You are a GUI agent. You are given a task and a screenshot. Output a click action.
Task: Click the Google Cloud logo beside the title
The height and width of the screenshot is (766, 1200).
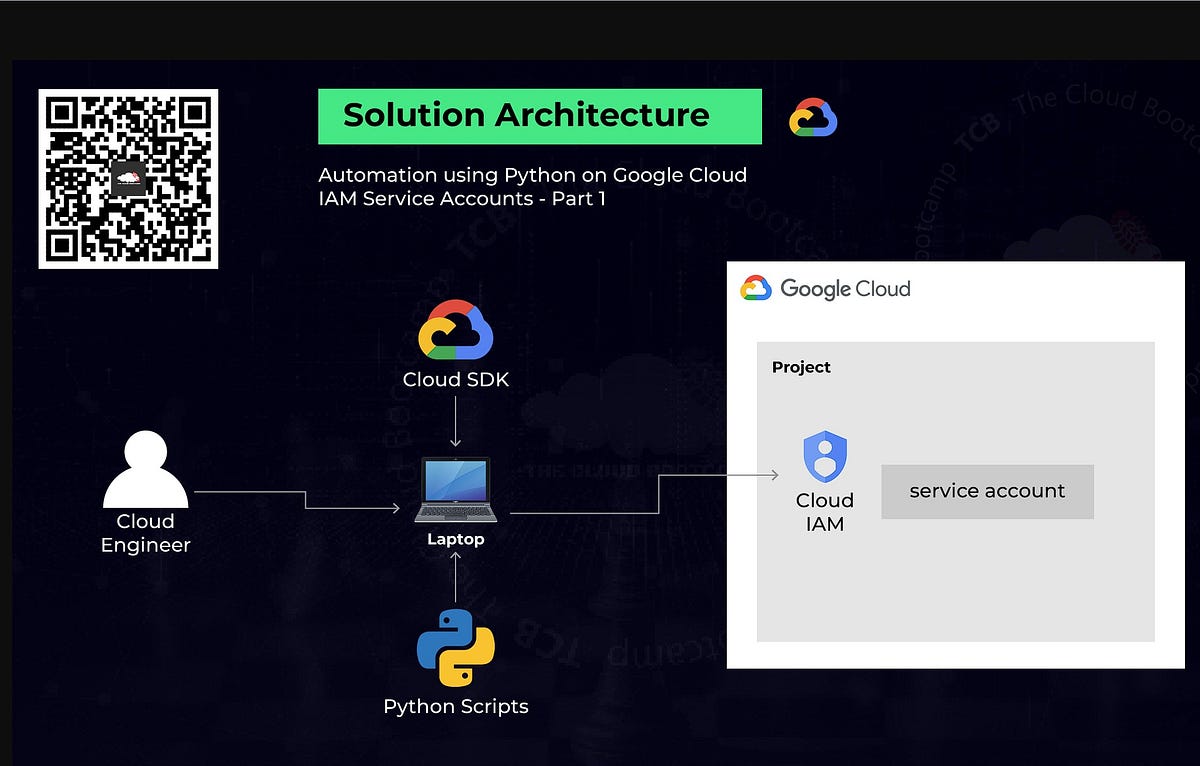(812, 117)
